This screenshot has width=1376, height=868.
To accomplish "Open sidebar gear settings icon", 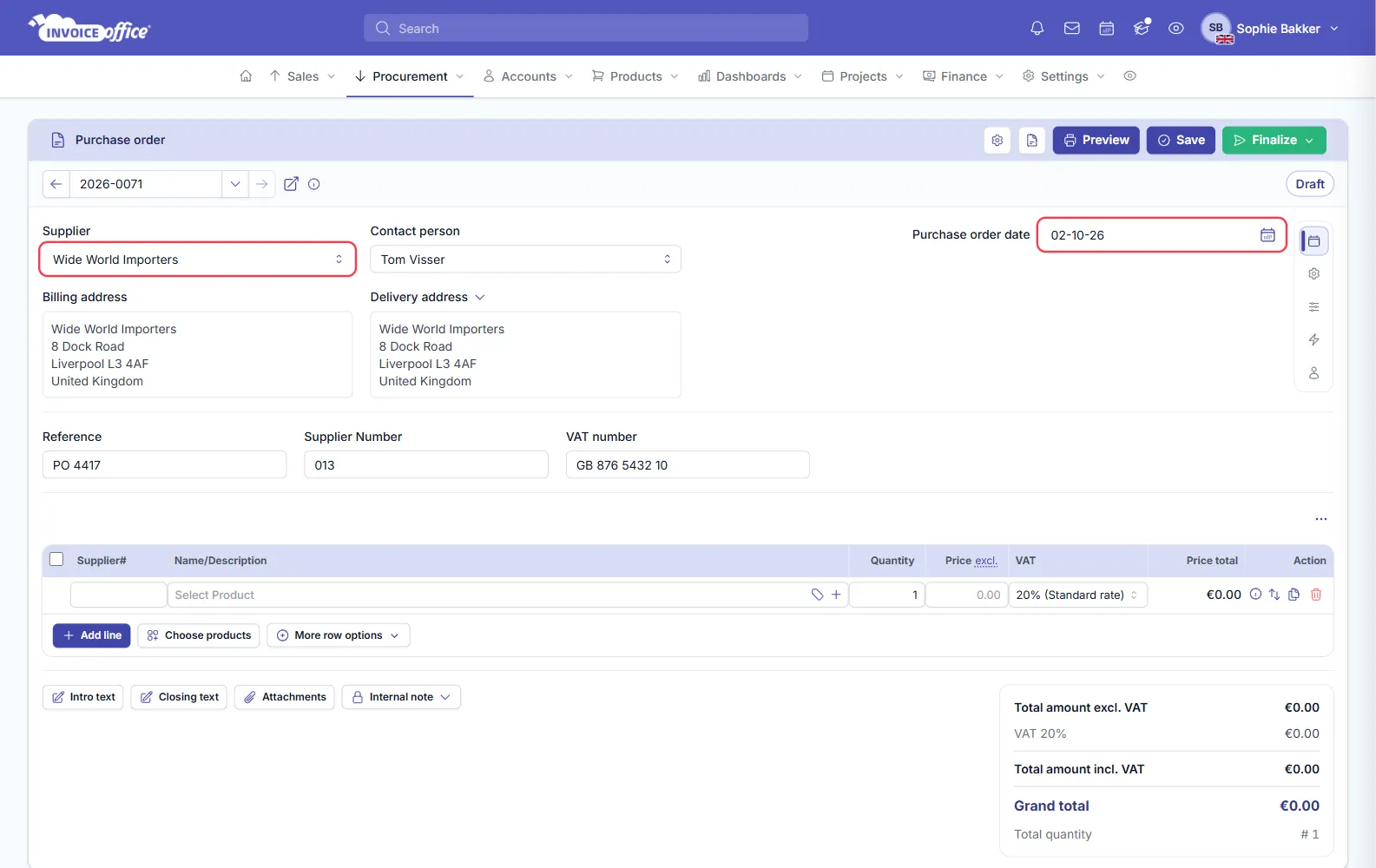I will point(1314,274).
